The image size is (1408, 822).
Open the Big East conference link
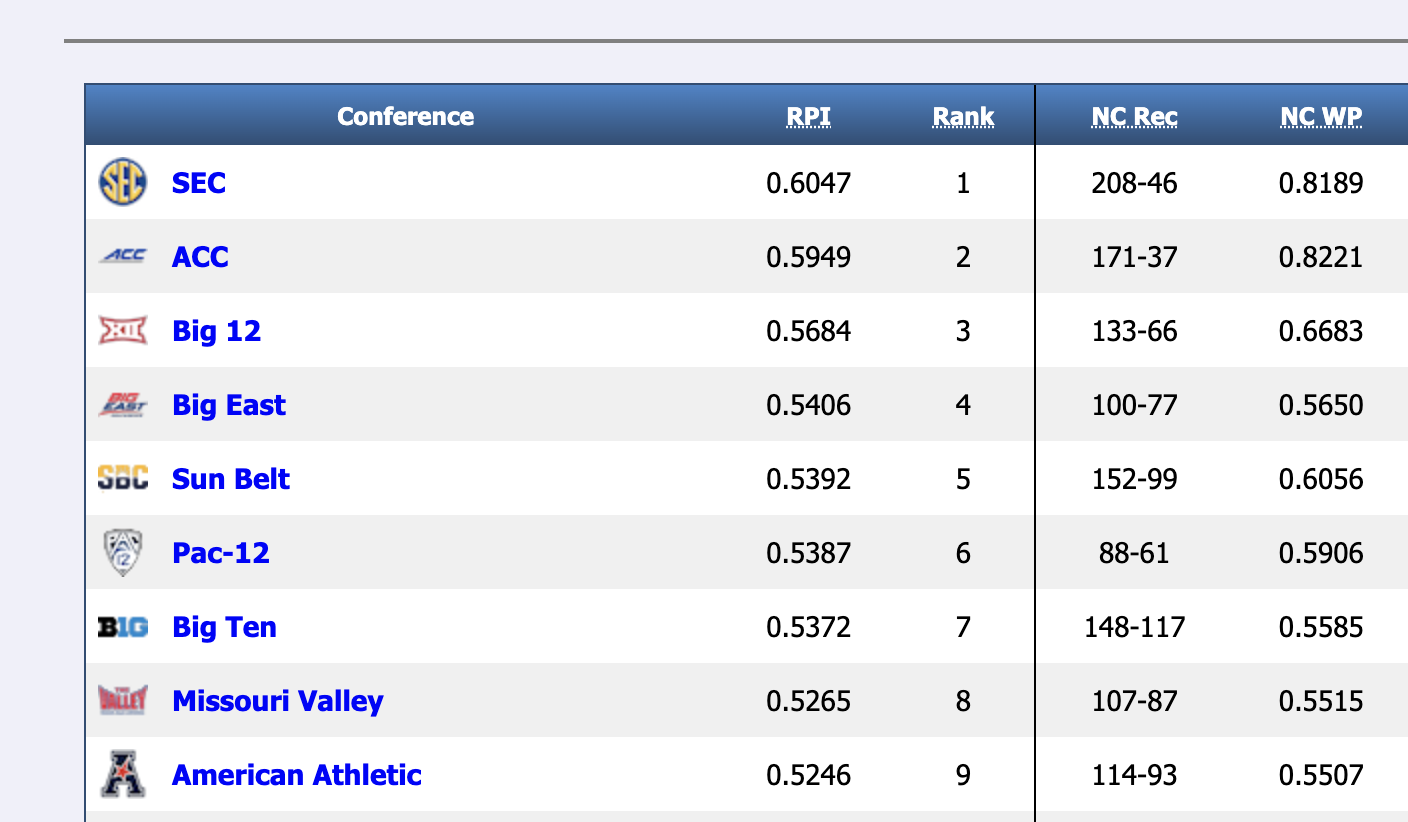tap(229, 405)
